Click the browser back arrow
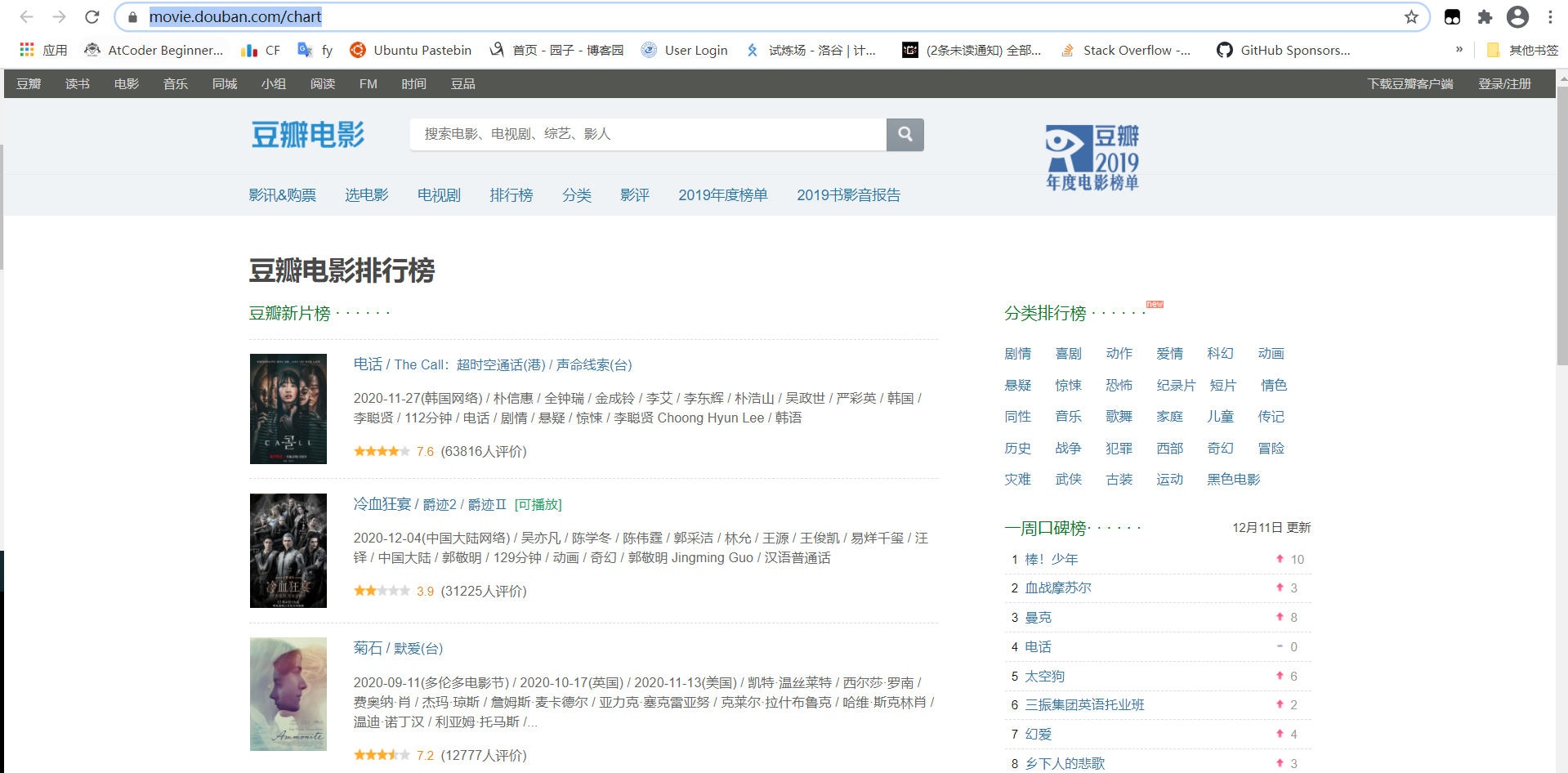1568x773 pixels. point(26,16)
